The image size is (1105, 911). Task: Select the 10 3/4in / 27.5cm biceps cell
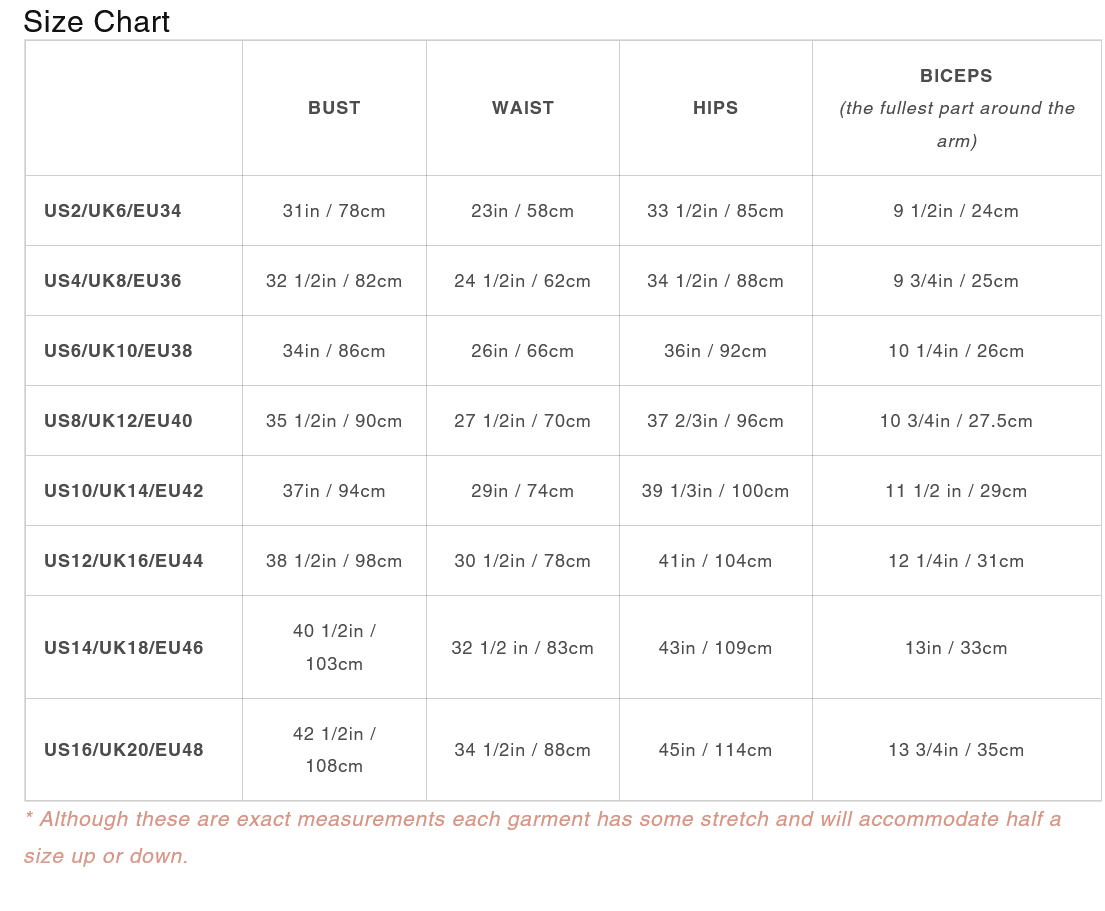click(x=956, y=421)
